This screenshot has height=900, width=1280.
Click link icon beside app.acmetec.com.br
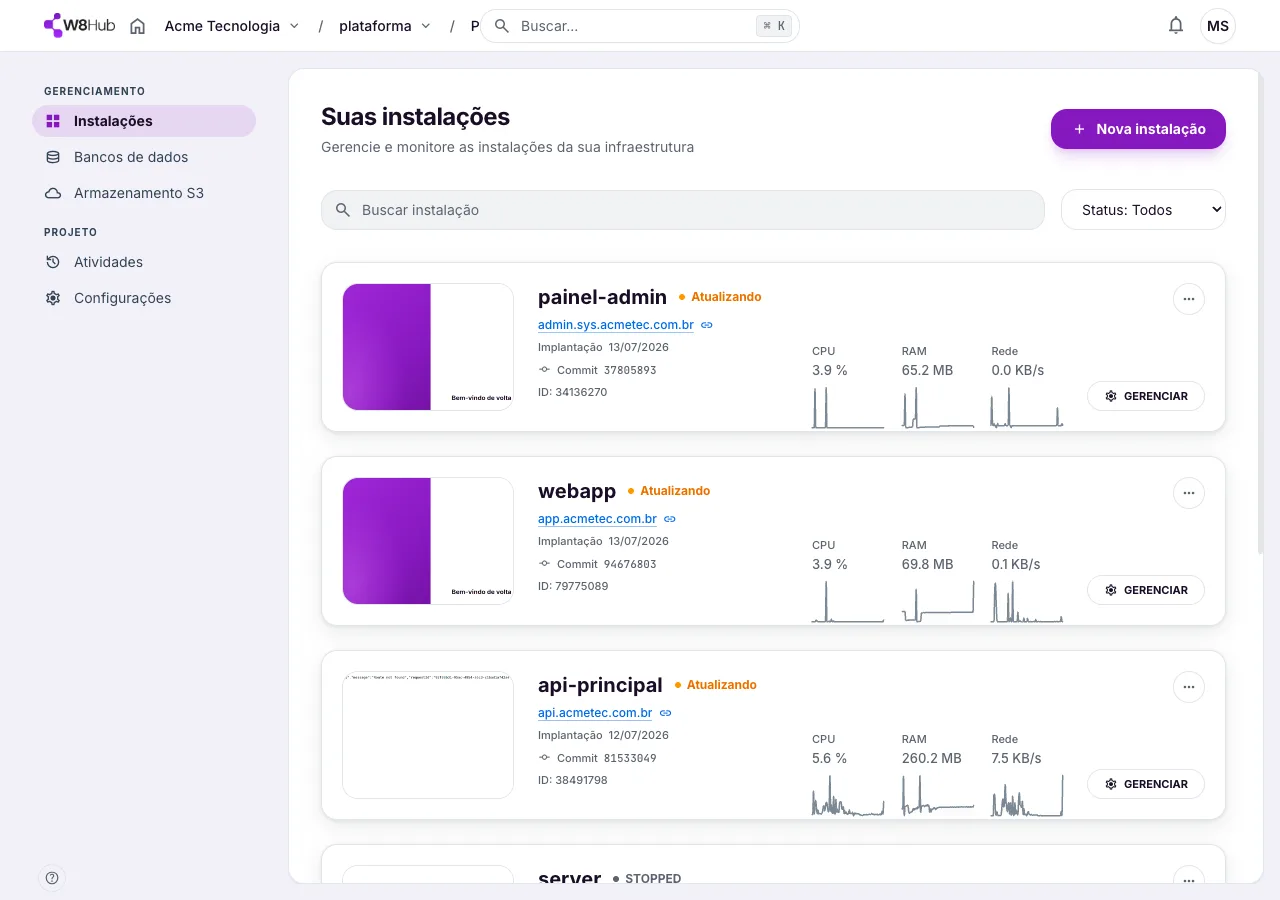click(670, 519)
